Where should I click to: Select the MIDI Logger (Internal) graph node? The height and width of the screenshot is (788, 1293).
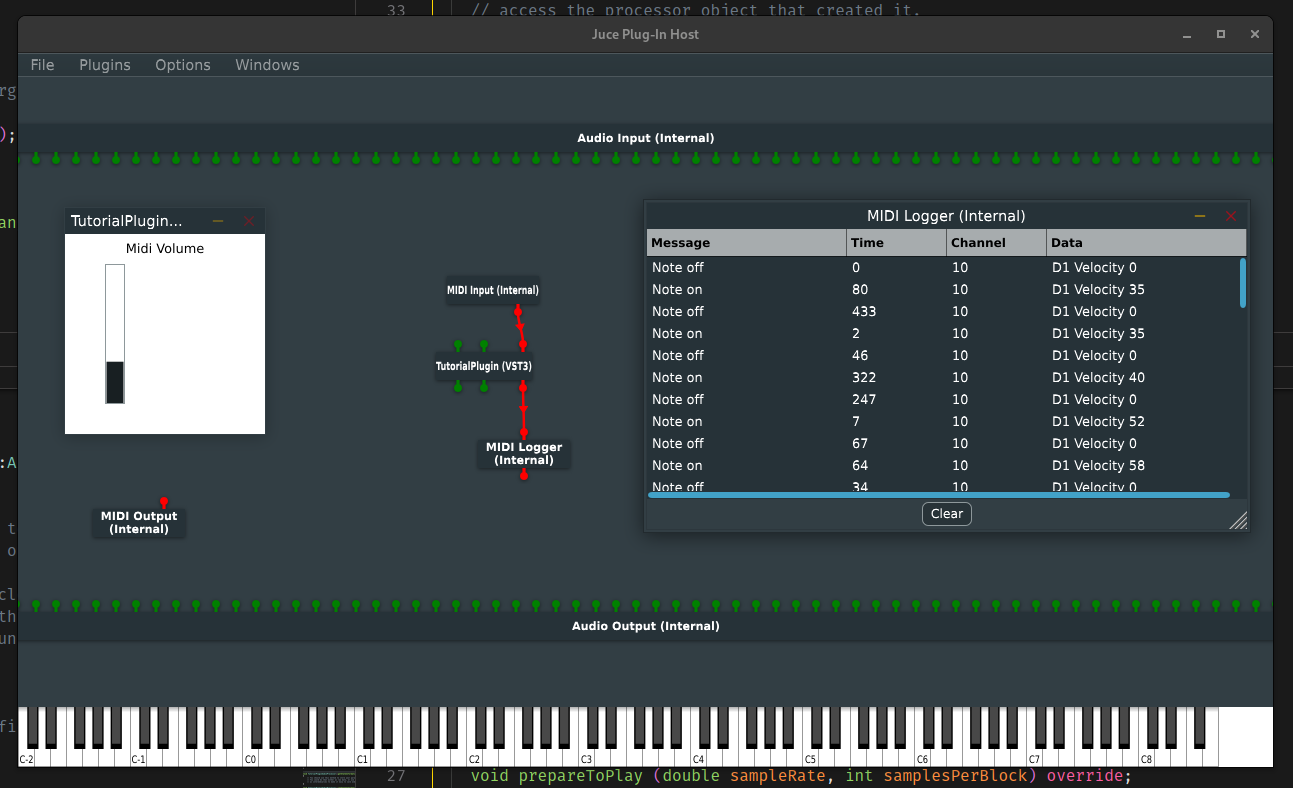pyautogui.click(x=524, y=453)
